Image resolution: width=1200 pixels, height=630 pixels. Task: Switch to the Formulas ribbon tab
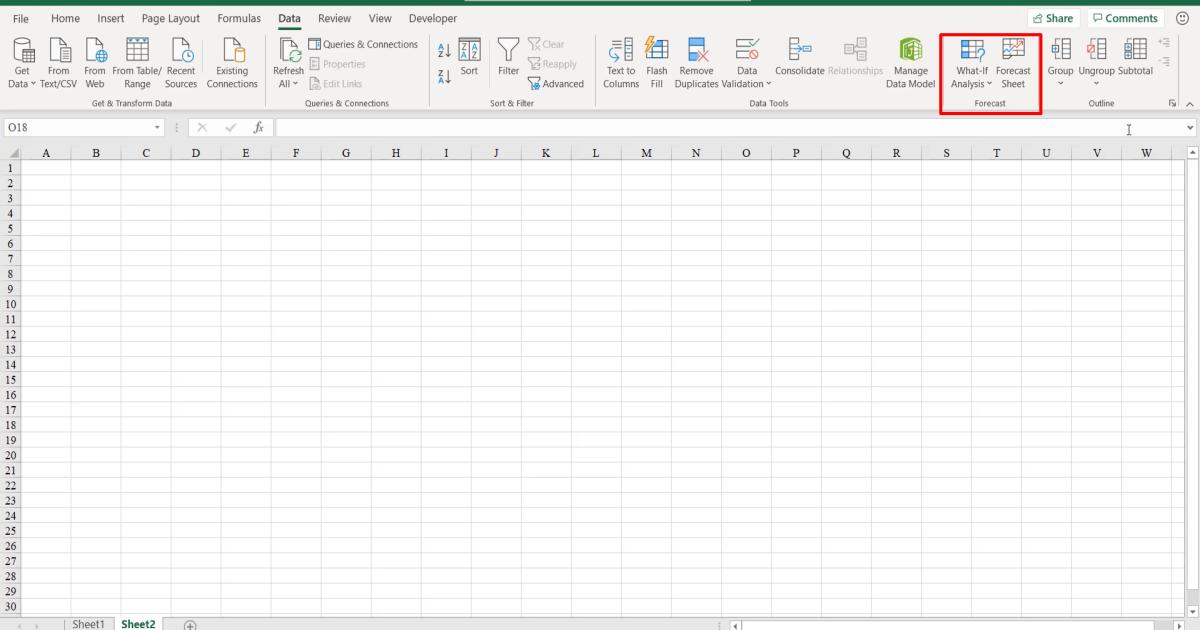[239, 18]
